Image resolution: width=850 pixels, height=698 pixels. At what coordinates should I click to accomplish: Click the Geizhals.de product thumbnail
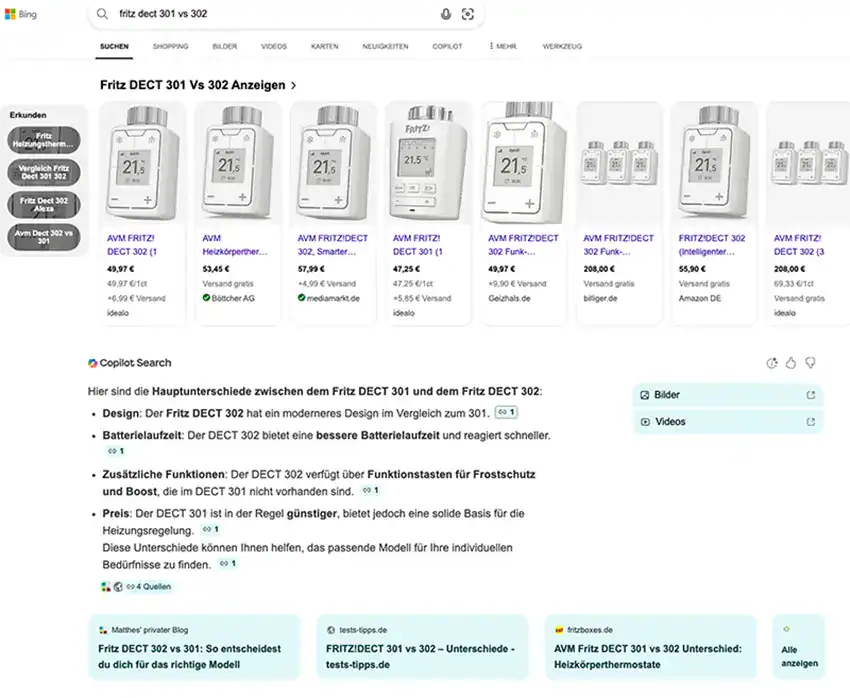point(524,163)
